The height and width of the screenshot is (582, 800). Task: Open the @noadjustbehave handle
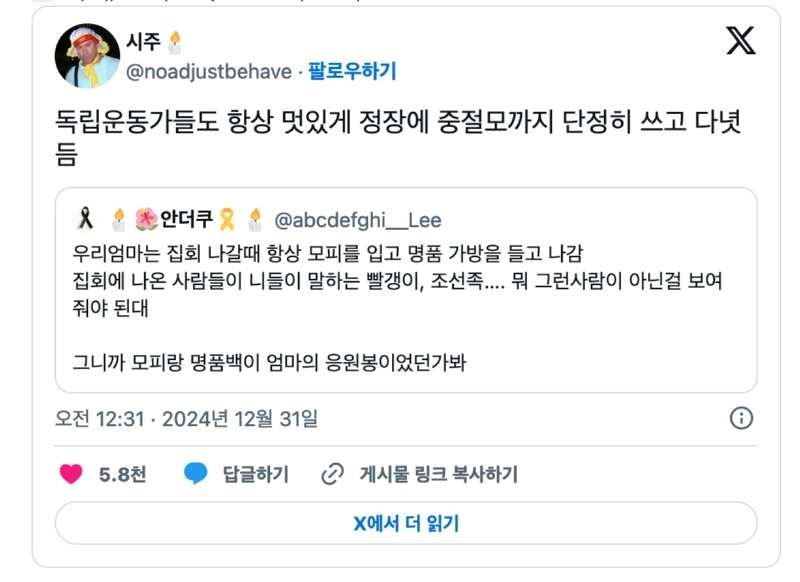210,71
